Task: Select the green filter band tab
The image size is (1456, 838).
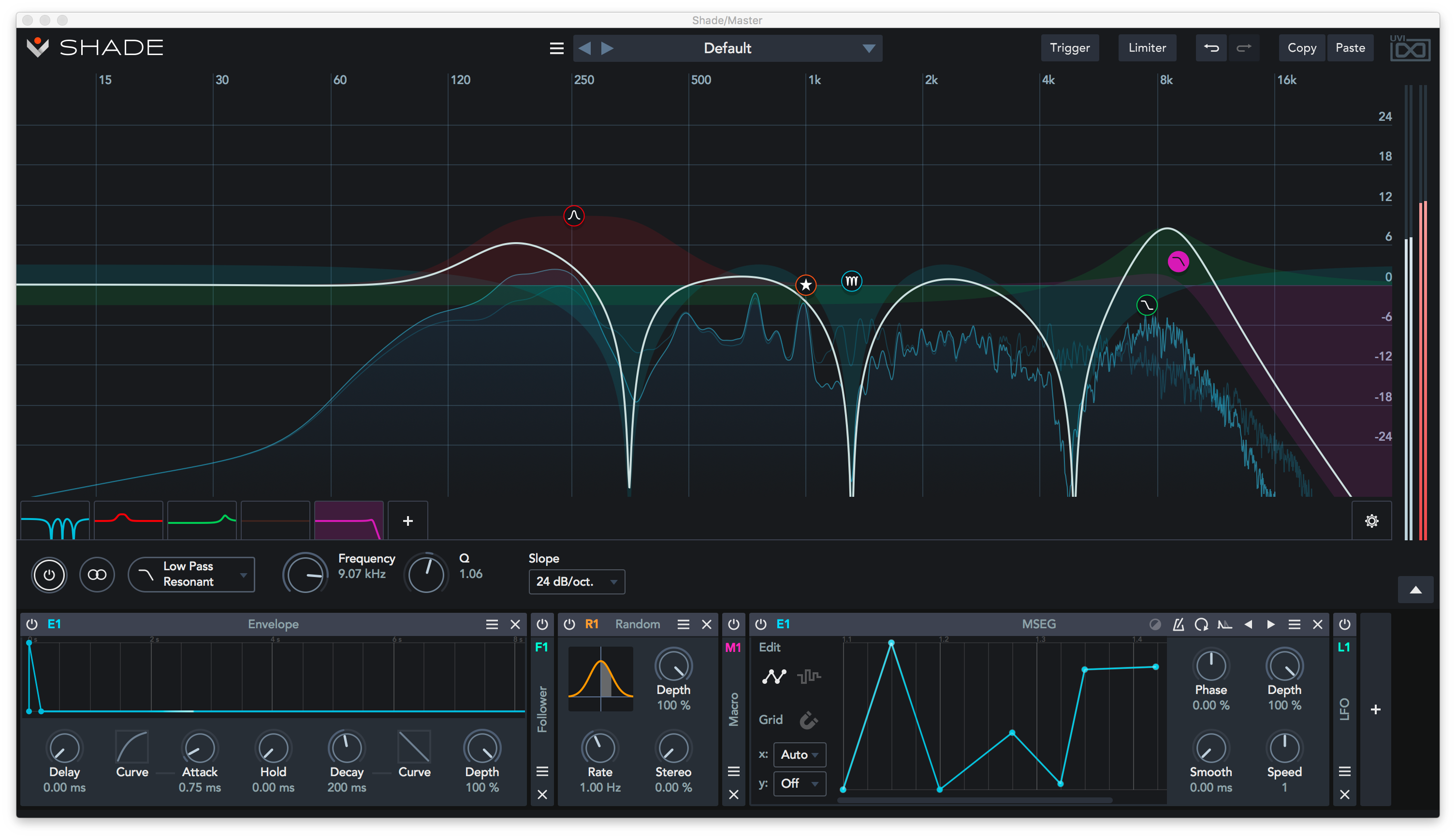Action: click(x=202, y=520)
